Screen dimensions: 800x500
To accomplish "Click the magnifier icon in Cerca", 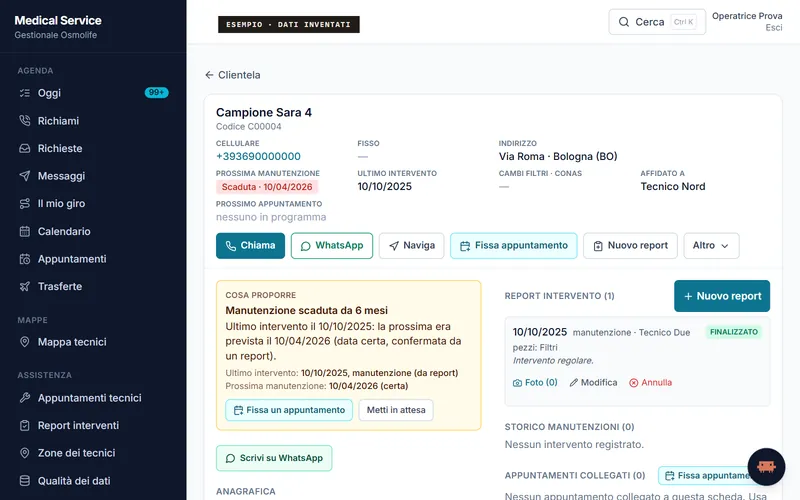I will [x=623, y=22].
